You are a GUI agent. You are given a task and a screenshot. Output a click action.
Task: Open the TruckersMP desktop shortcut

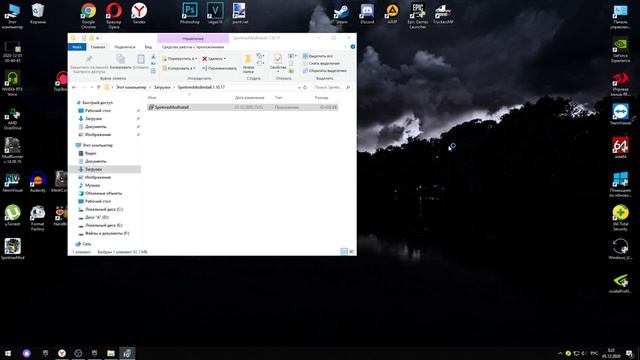click(x=443, y=13)
